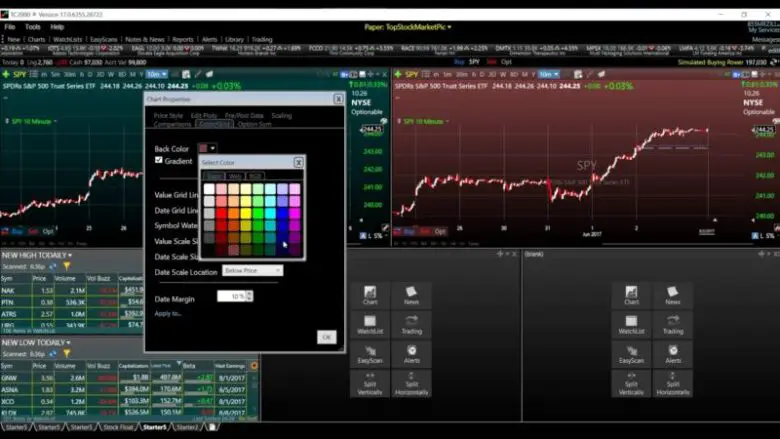This screenshot has width=780, height=439.
Task: Click Split Horizontally in the right pane
Action: click(x=673, y=384)
